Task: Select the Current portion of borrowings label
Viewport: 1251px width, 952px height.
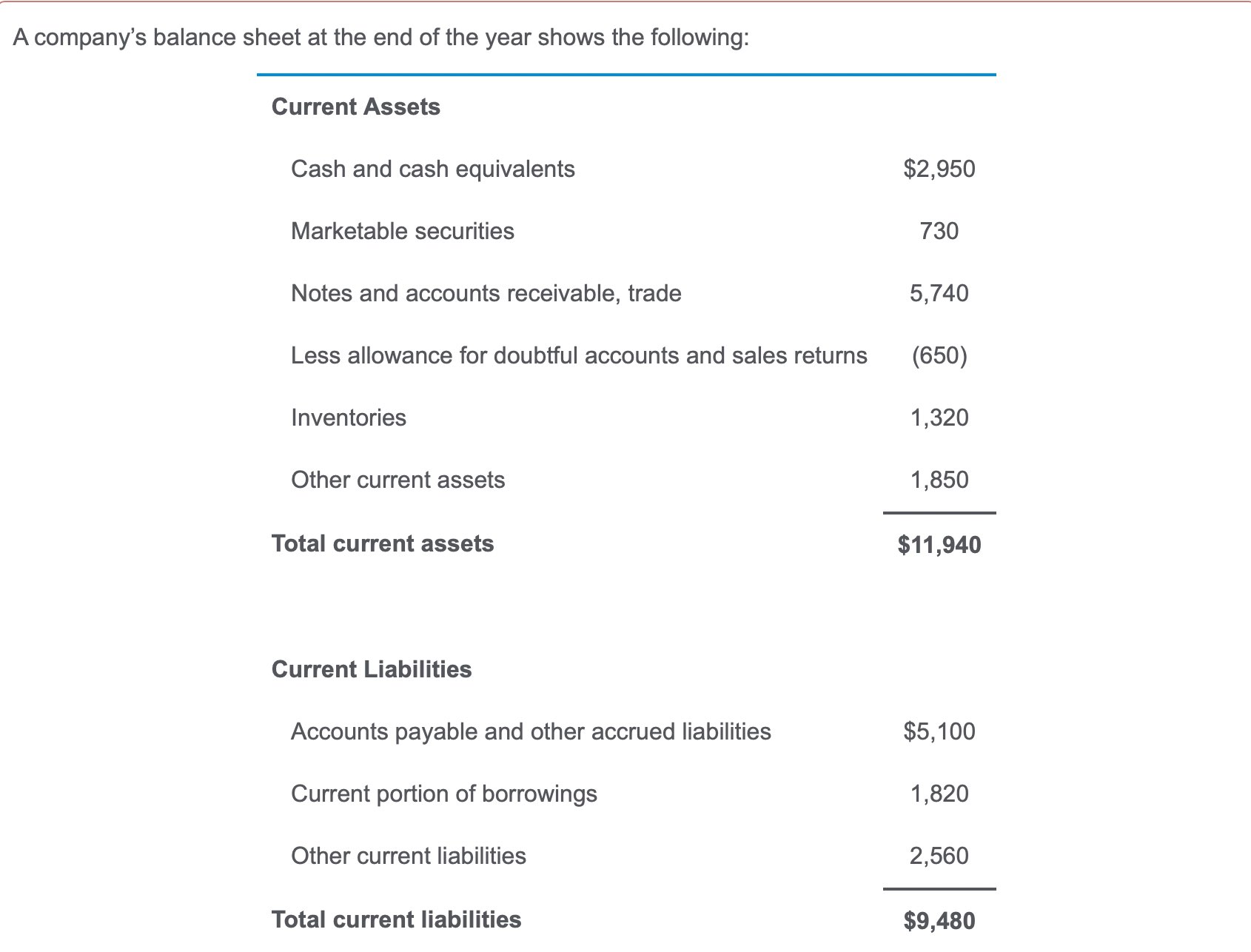Action: click(444, 794)
